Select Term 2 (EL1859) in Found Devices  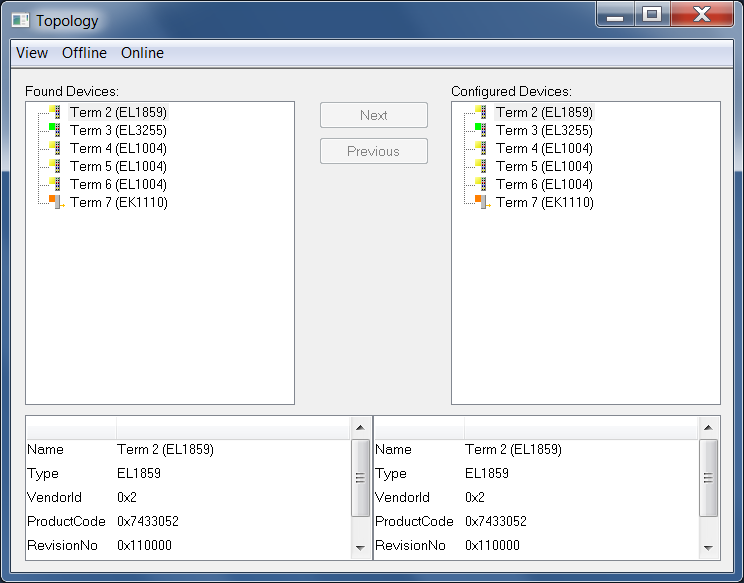click(x=118, y=112)
